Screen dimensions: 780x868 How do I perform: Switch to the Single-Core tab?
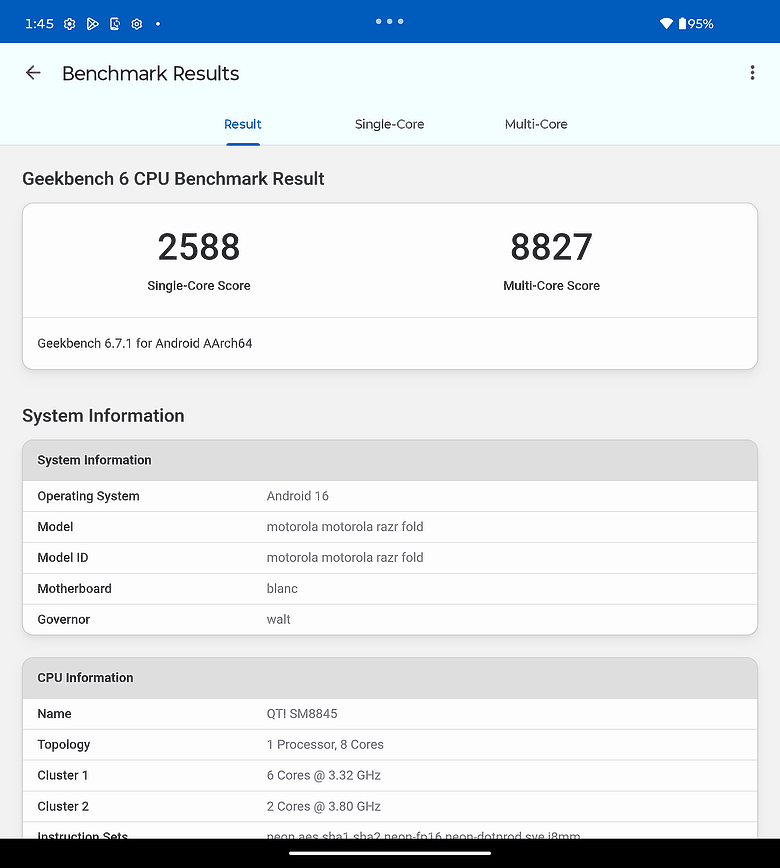point(389,125)
